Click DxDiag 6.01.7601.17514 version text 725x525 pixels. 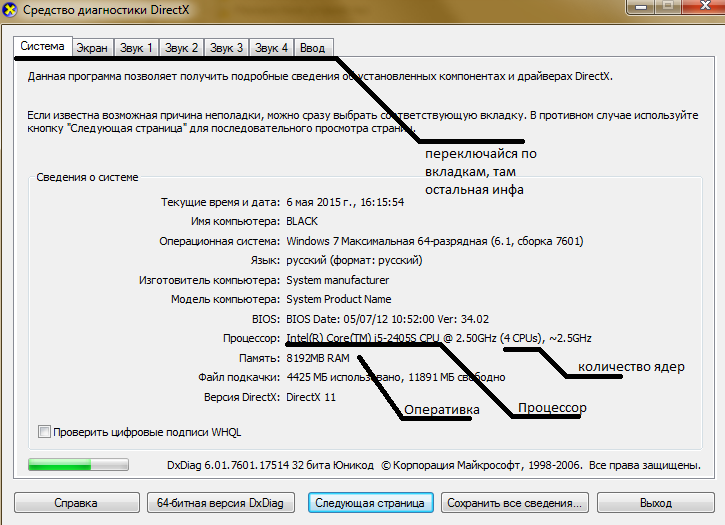(270, 465)
